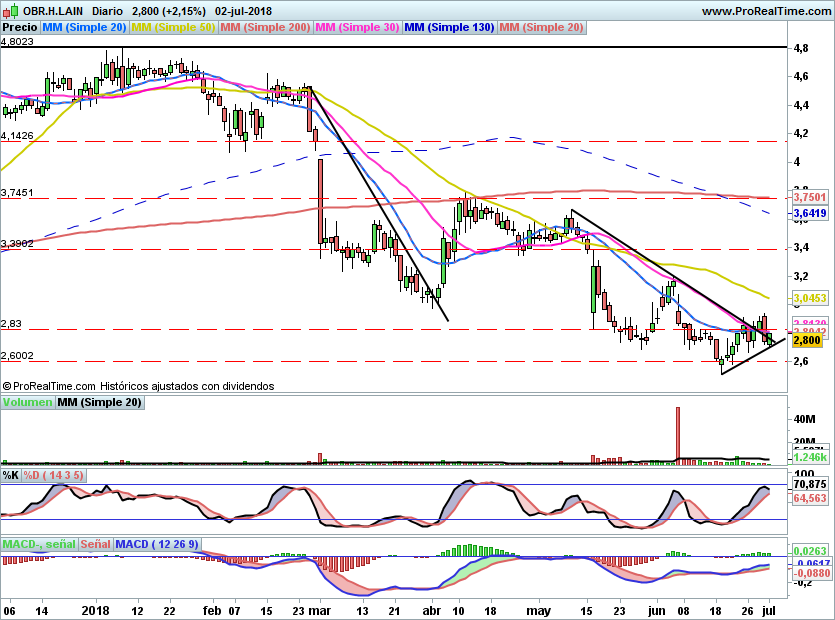Click the MM (Simple 130) indicator label

449,28
